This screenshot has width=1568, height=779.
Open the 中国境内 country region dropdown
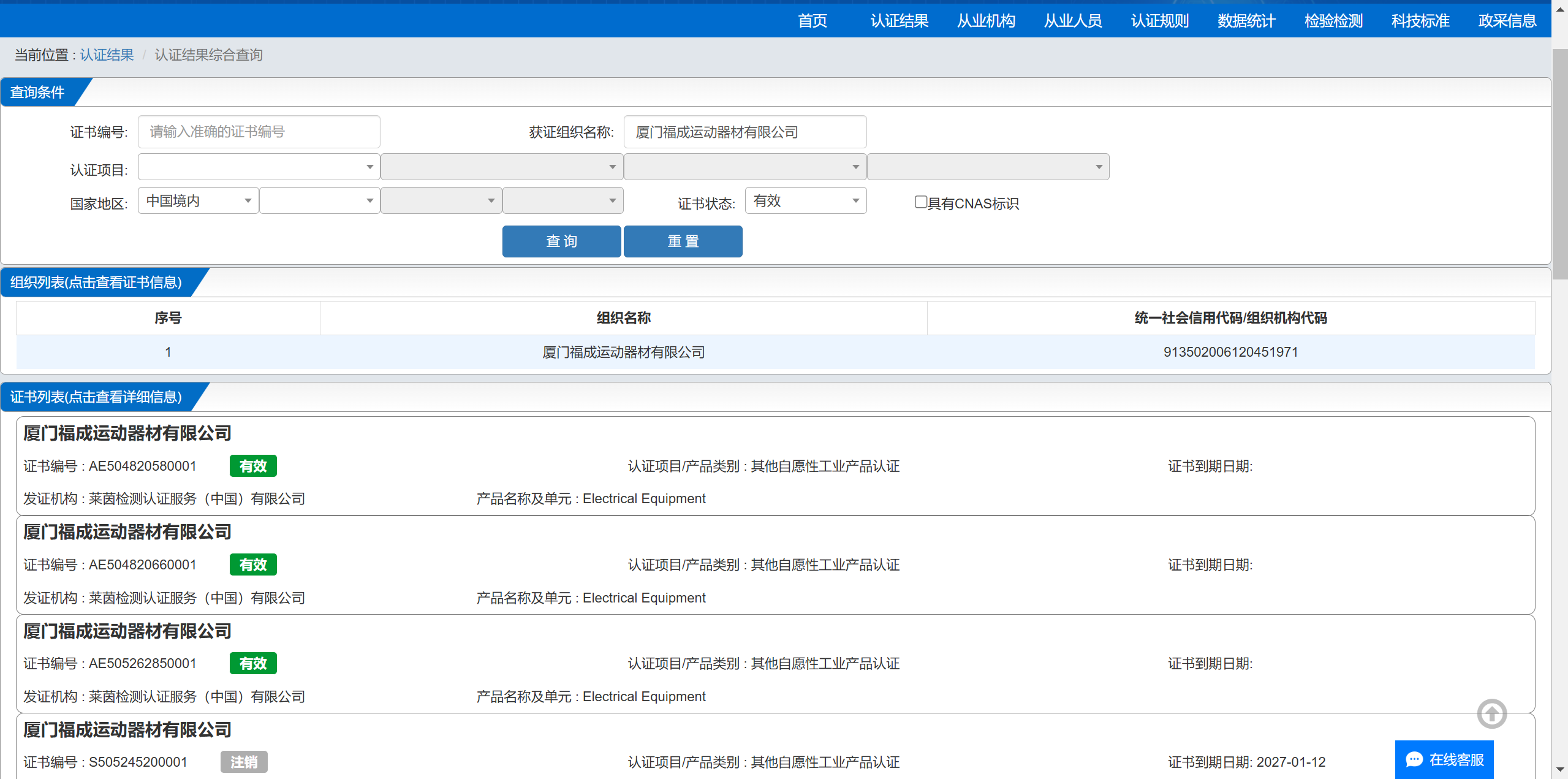197,201
